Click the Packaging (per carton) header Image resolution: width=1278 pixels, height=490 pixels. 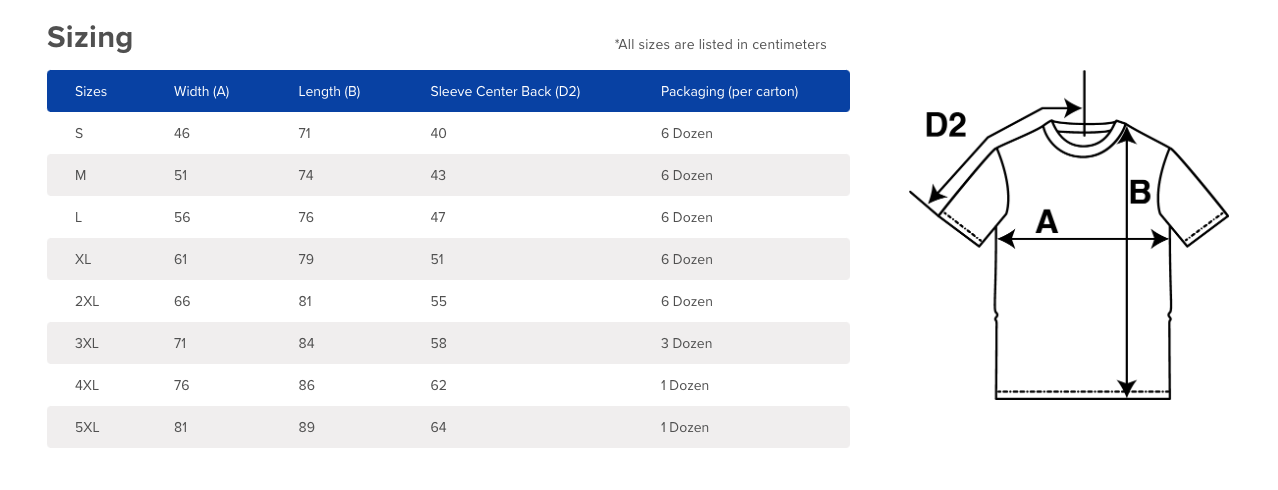coord(729,91)
